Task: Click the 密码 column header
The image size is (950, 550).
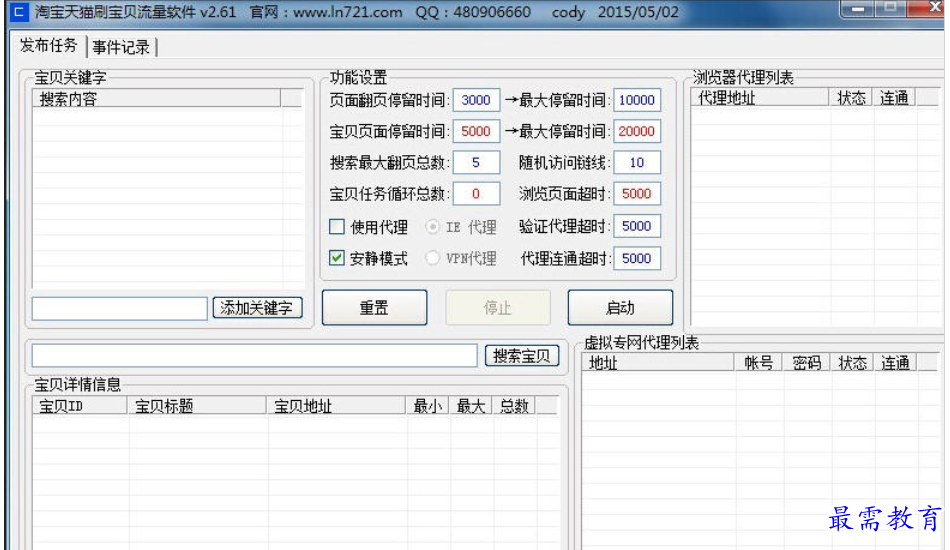Action: (806, 363)
